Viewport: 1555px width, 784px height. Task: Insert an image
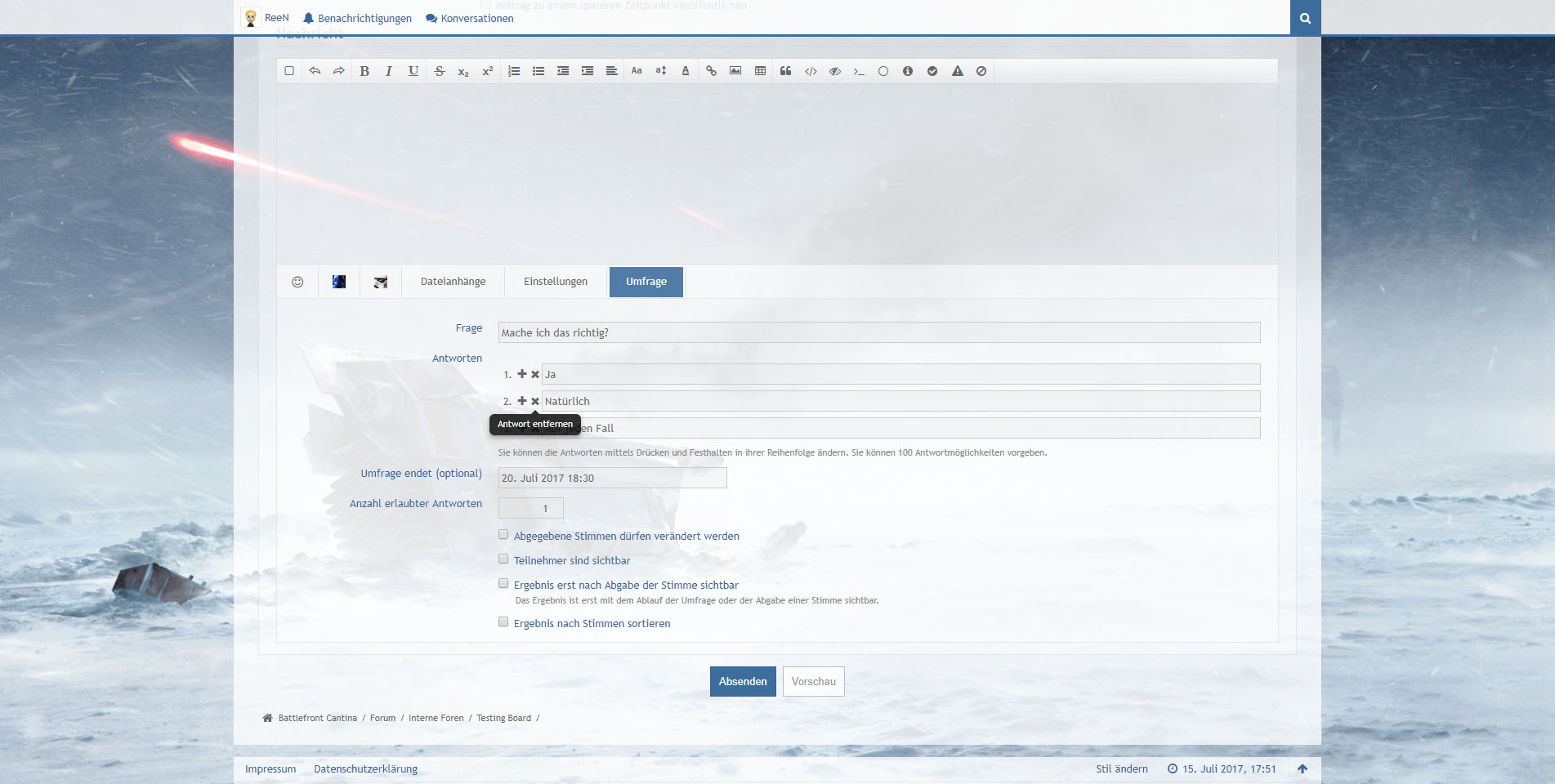(735, 71)
